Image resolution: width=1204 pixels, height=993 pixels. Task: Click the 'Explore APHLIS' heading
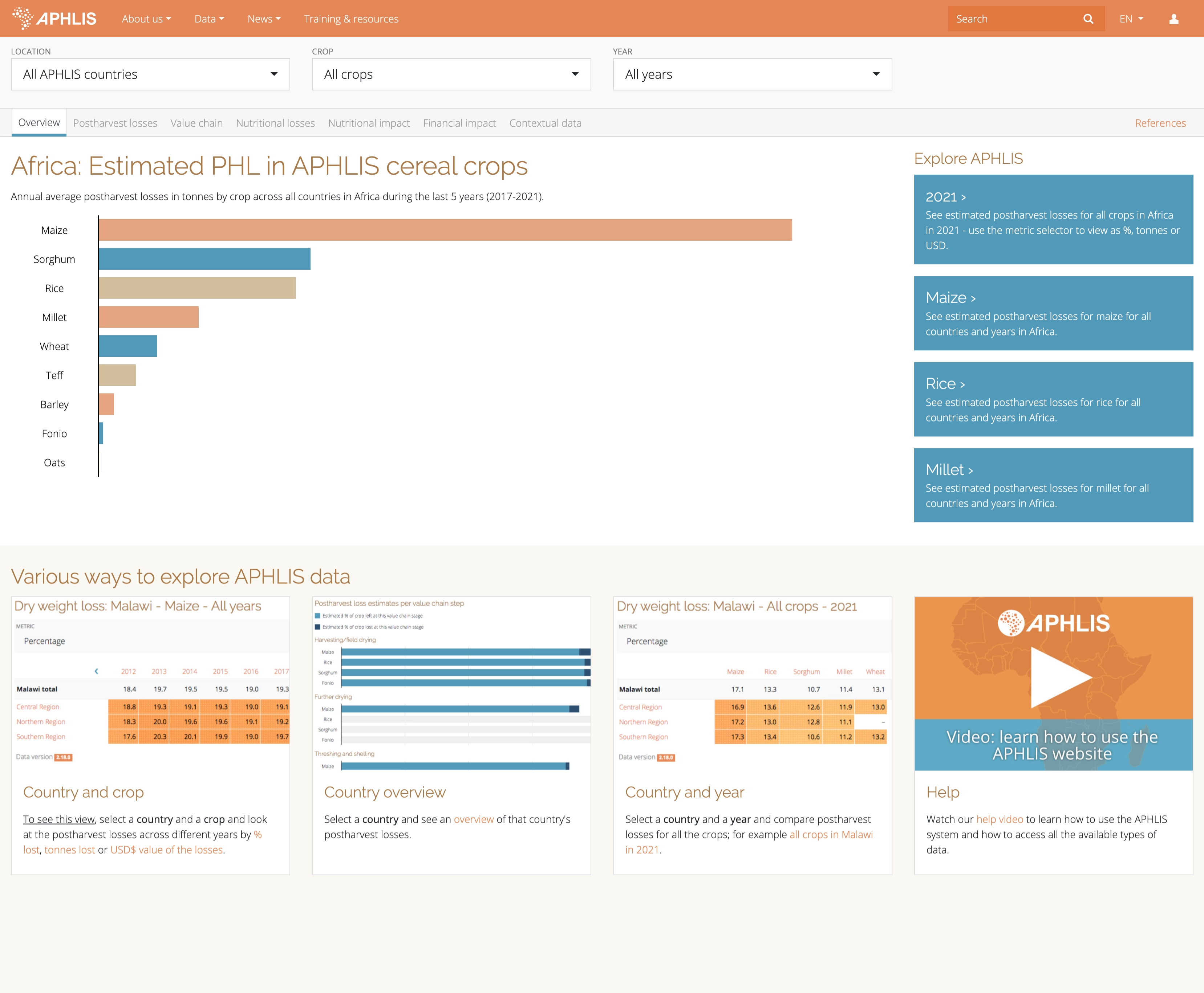click(x=968, y=158)
